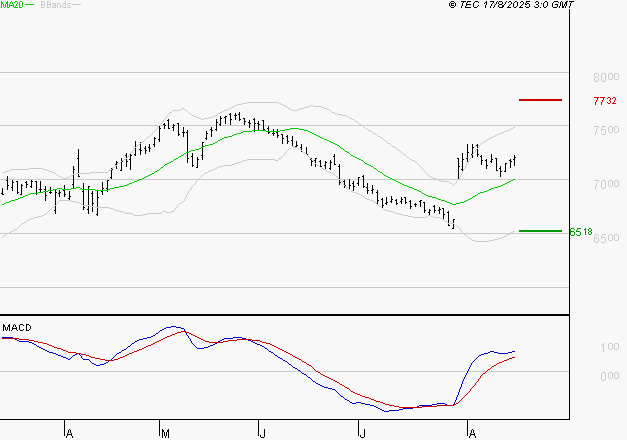The height and width of the screenshot is (440, 627).
Task: Click the M month label
Action: click(x=165, y=433)
